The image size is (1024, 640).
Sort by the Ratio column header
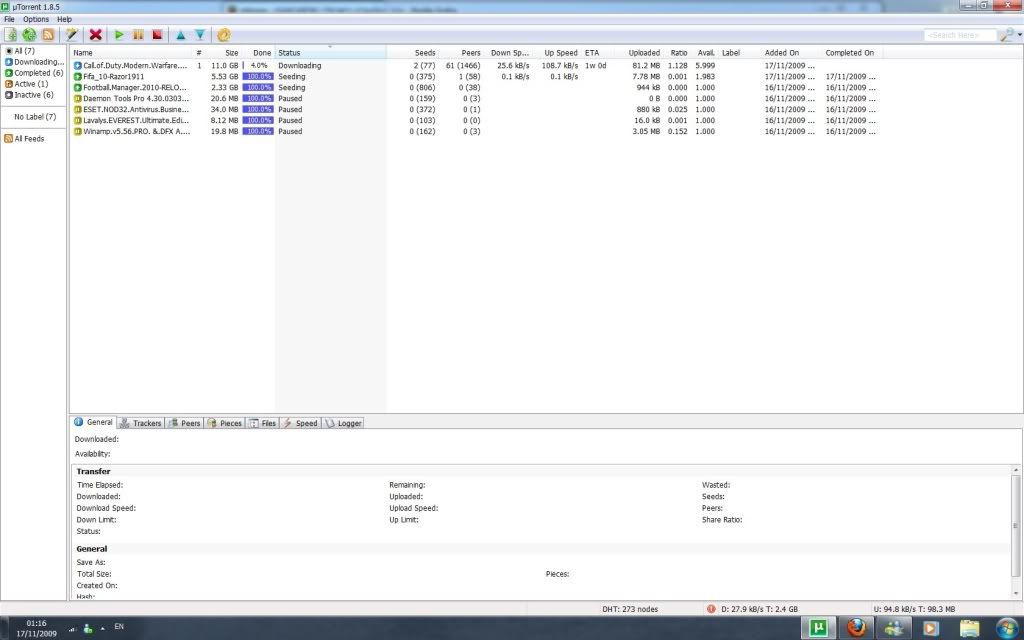coord(677,53)
